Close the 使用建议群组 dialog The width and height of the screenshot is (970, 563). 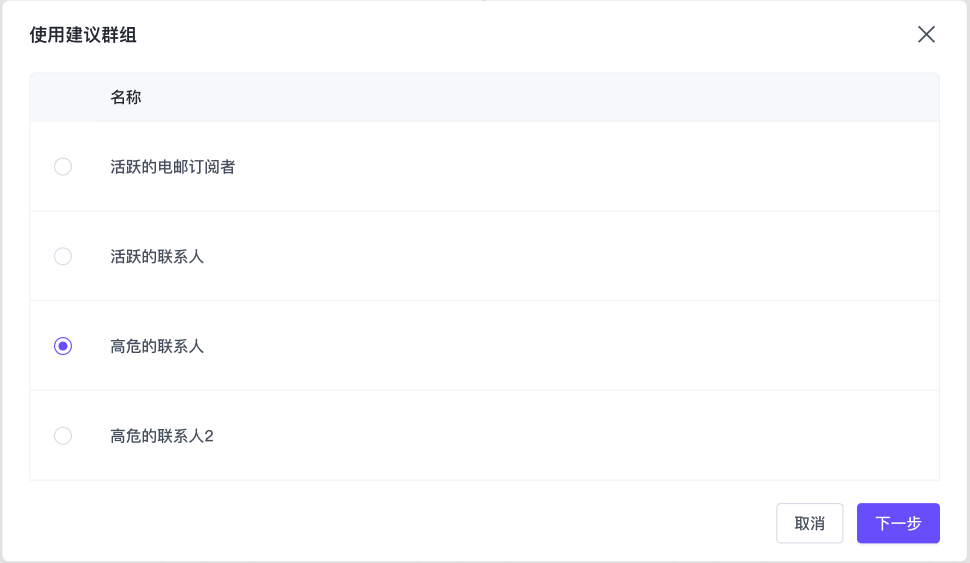click(926, 35)
